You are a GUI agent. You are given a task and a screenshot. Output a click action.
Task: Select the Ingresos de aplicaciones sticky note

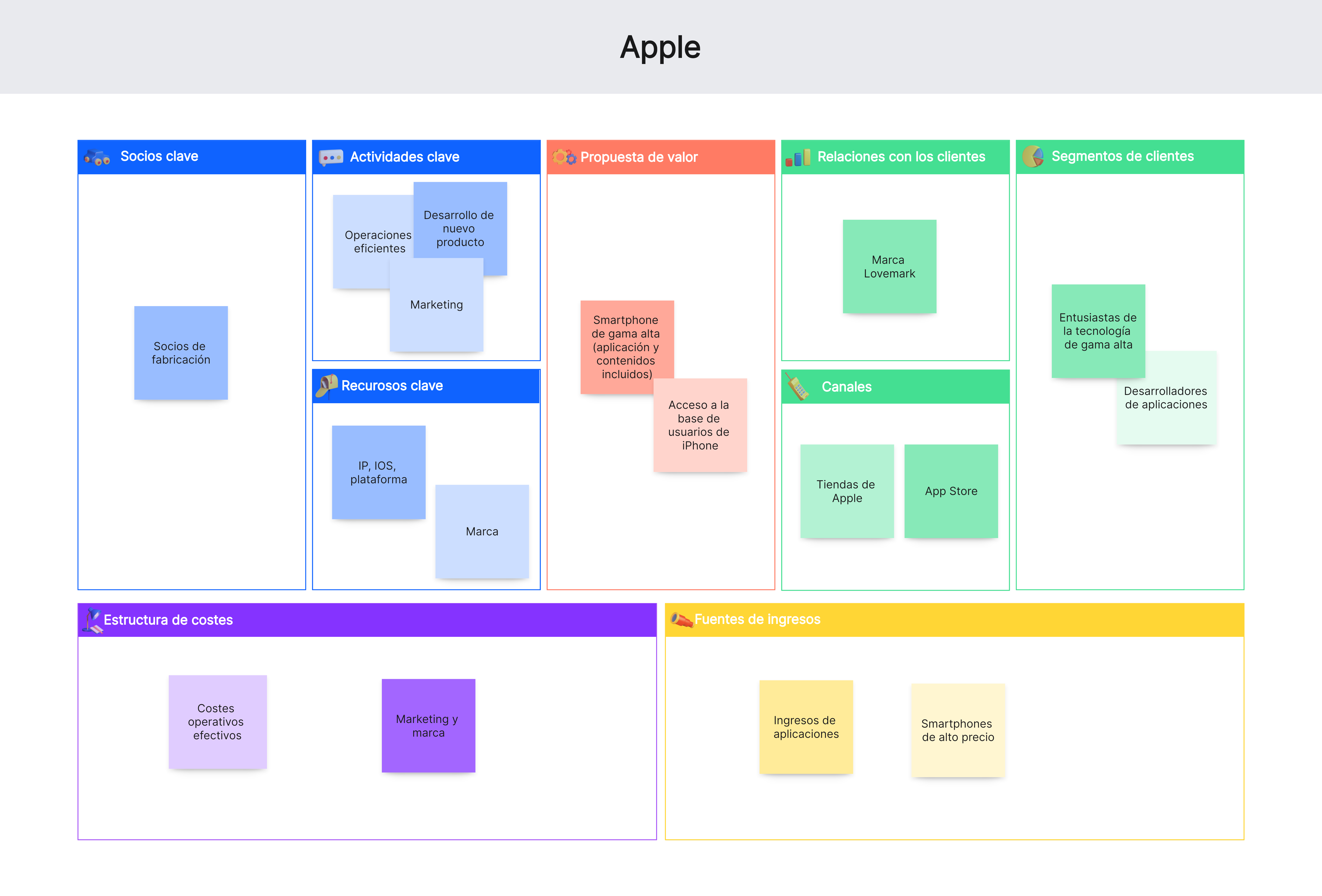coord(806,727)
